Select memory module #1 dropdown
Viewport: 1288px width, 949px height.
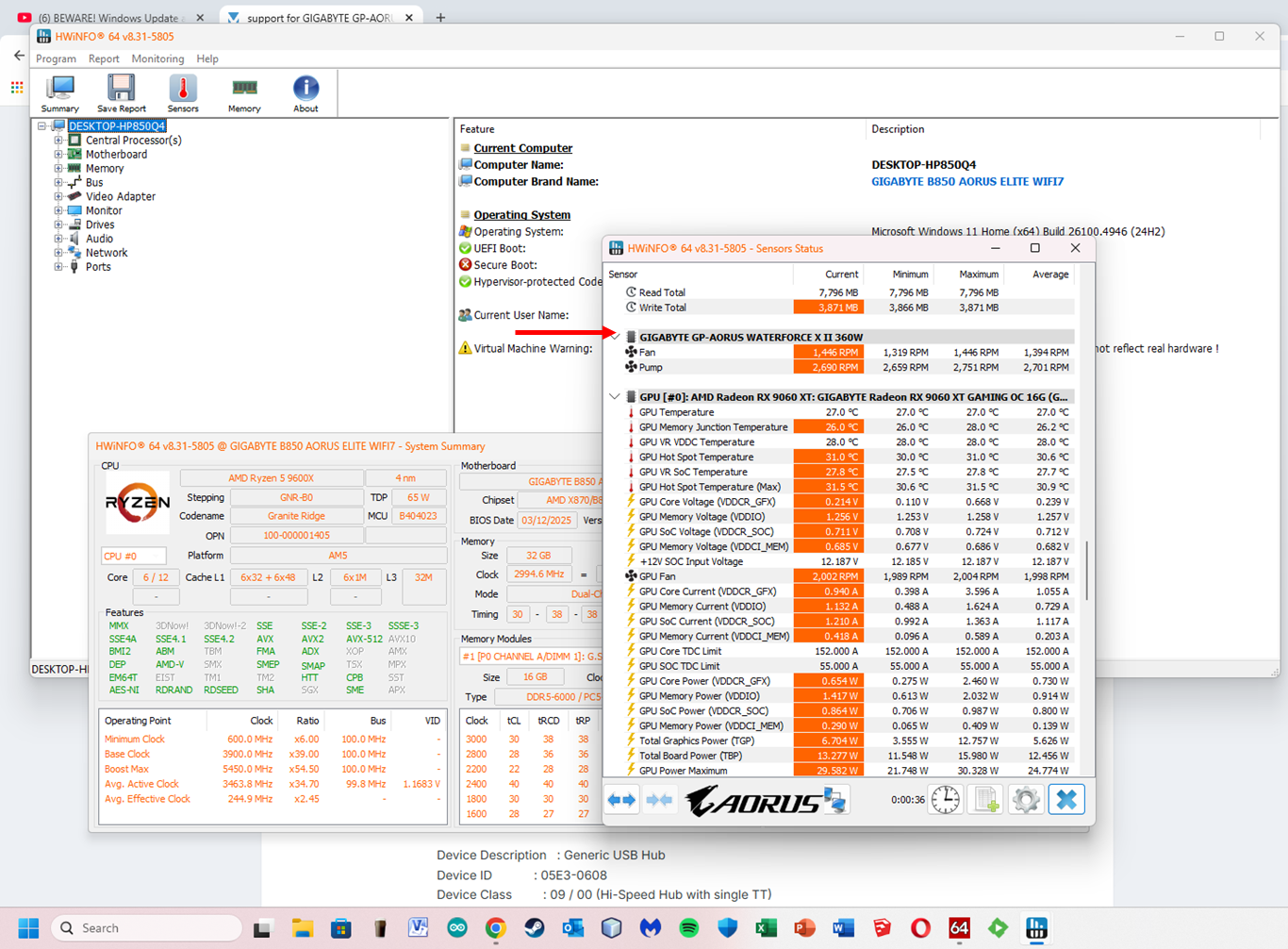click(x=531, y=656)
